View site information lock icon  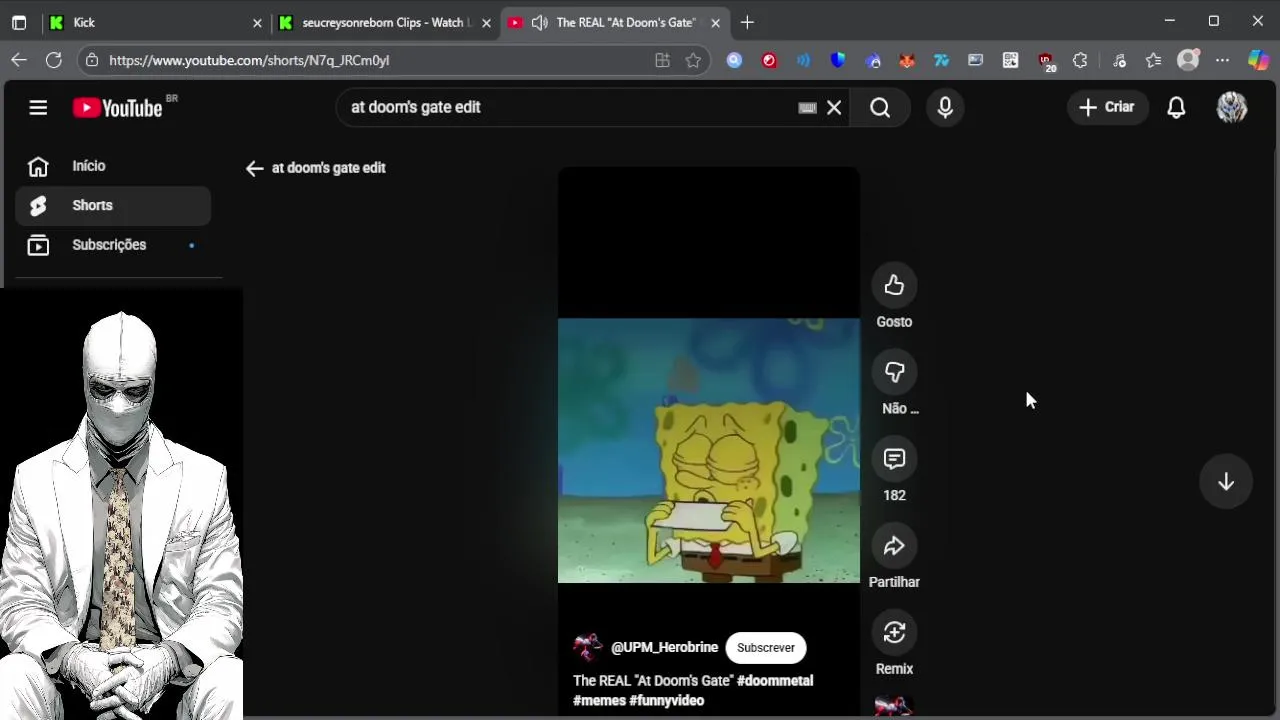click(x=92, y=60)
